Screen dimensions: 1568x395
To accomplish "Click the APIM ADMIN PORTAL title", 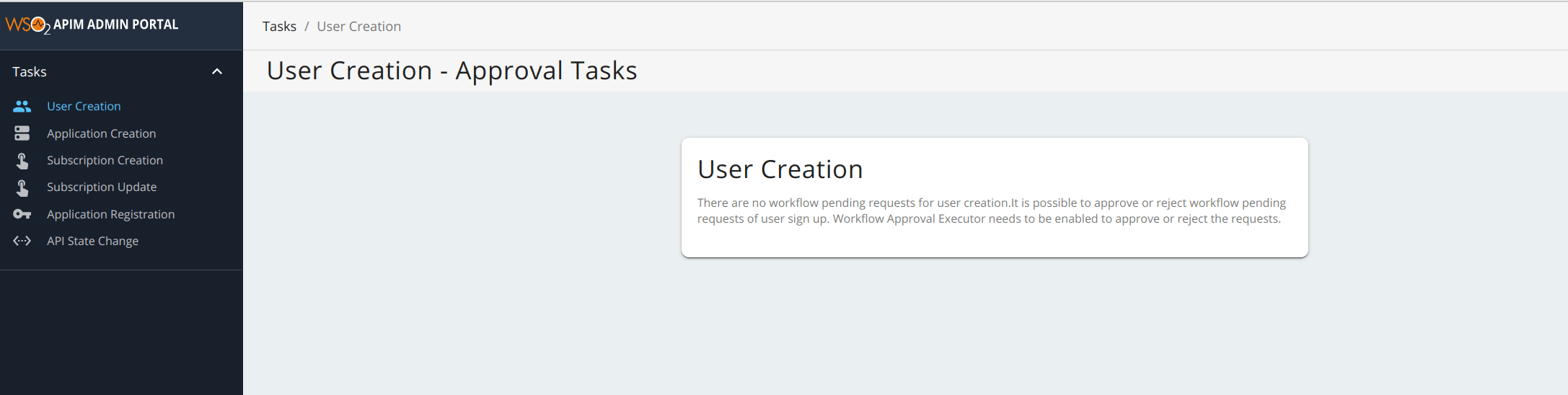I will tap(115, 25).
